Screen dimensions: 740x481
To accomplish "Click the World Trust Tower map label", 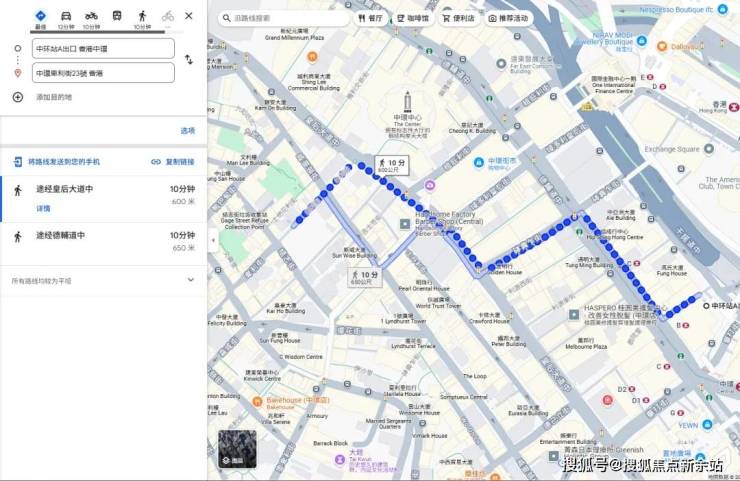I will (x=438, y=303).
